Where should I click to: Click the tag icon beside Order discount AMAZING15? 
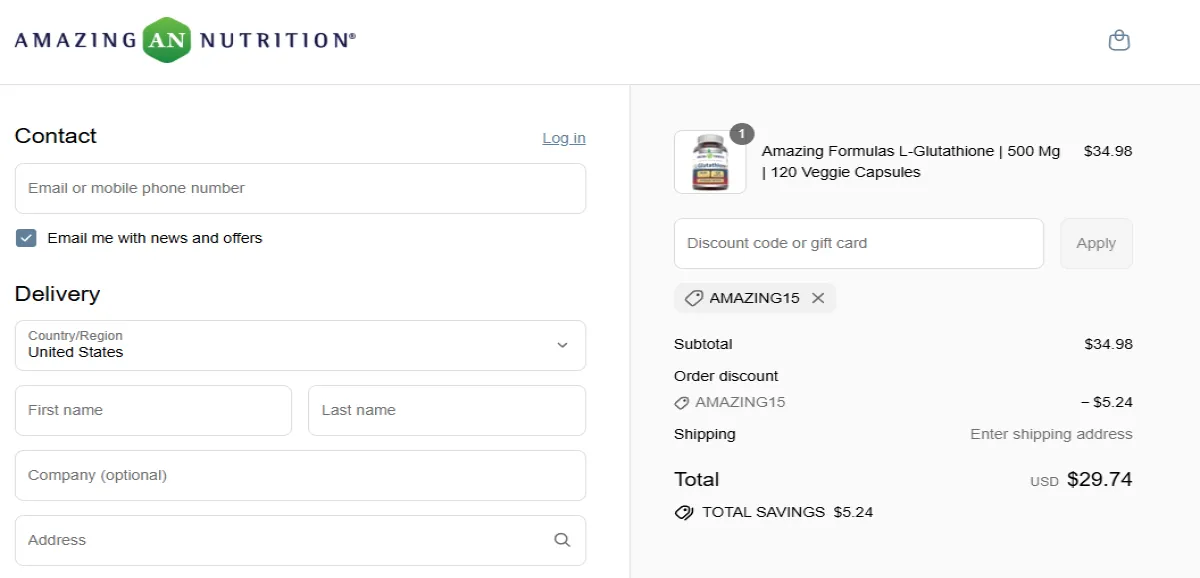click(682, 402)
